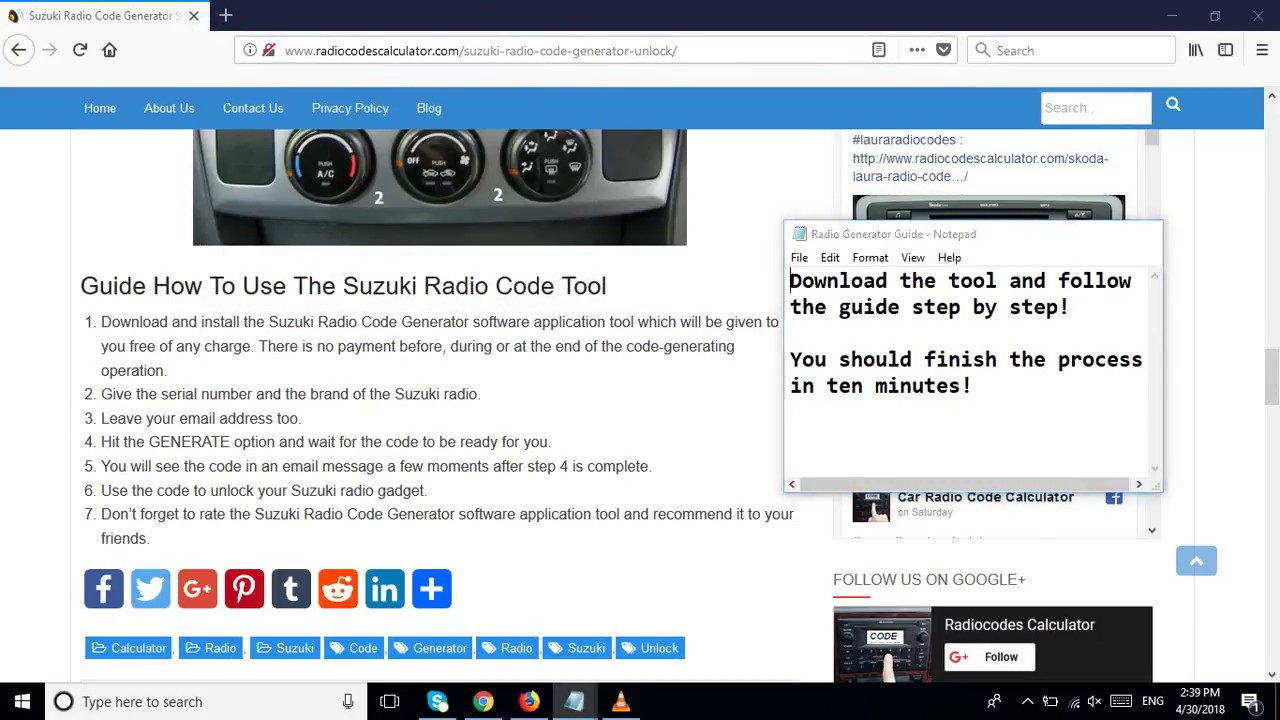The image size is (1280, 720).
Task: Click the Generator tag
Action: pos(430,648)
